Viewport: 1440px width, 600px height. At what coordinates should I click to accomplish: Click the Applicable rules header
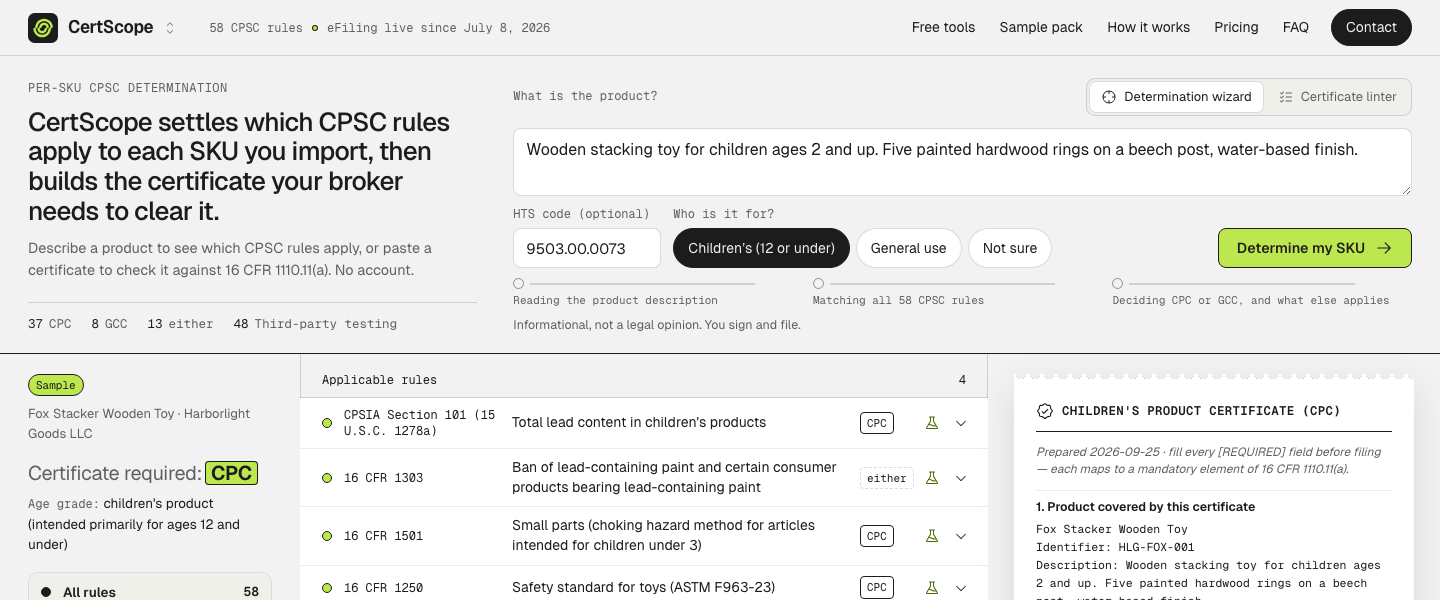pyautogui.click(x=379, y=380)
